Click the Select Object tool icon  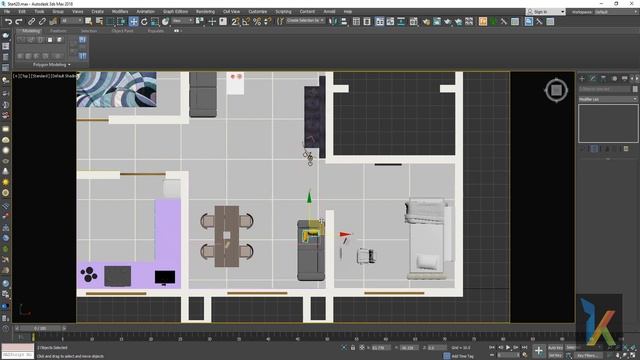(88, 21)
